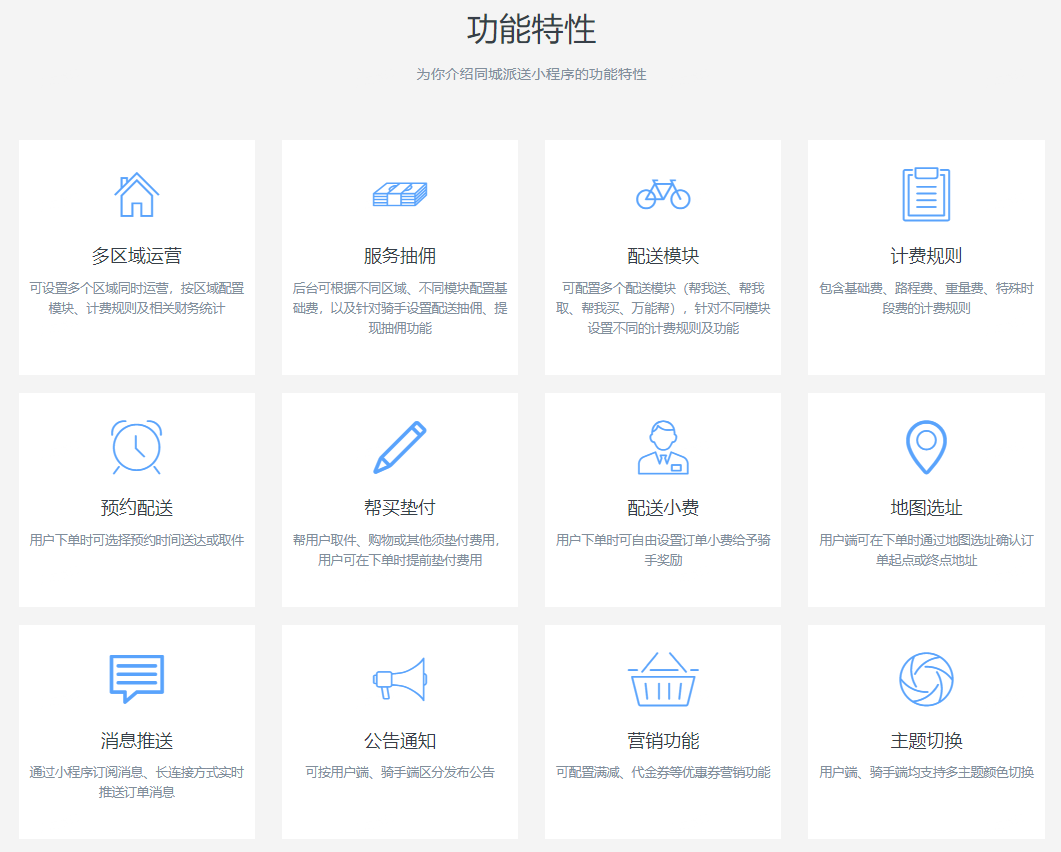Image resolution: width=1061 pixels, height=852 pixels.
Task: Click the 计费规则 heading
Action: [926, 256]
